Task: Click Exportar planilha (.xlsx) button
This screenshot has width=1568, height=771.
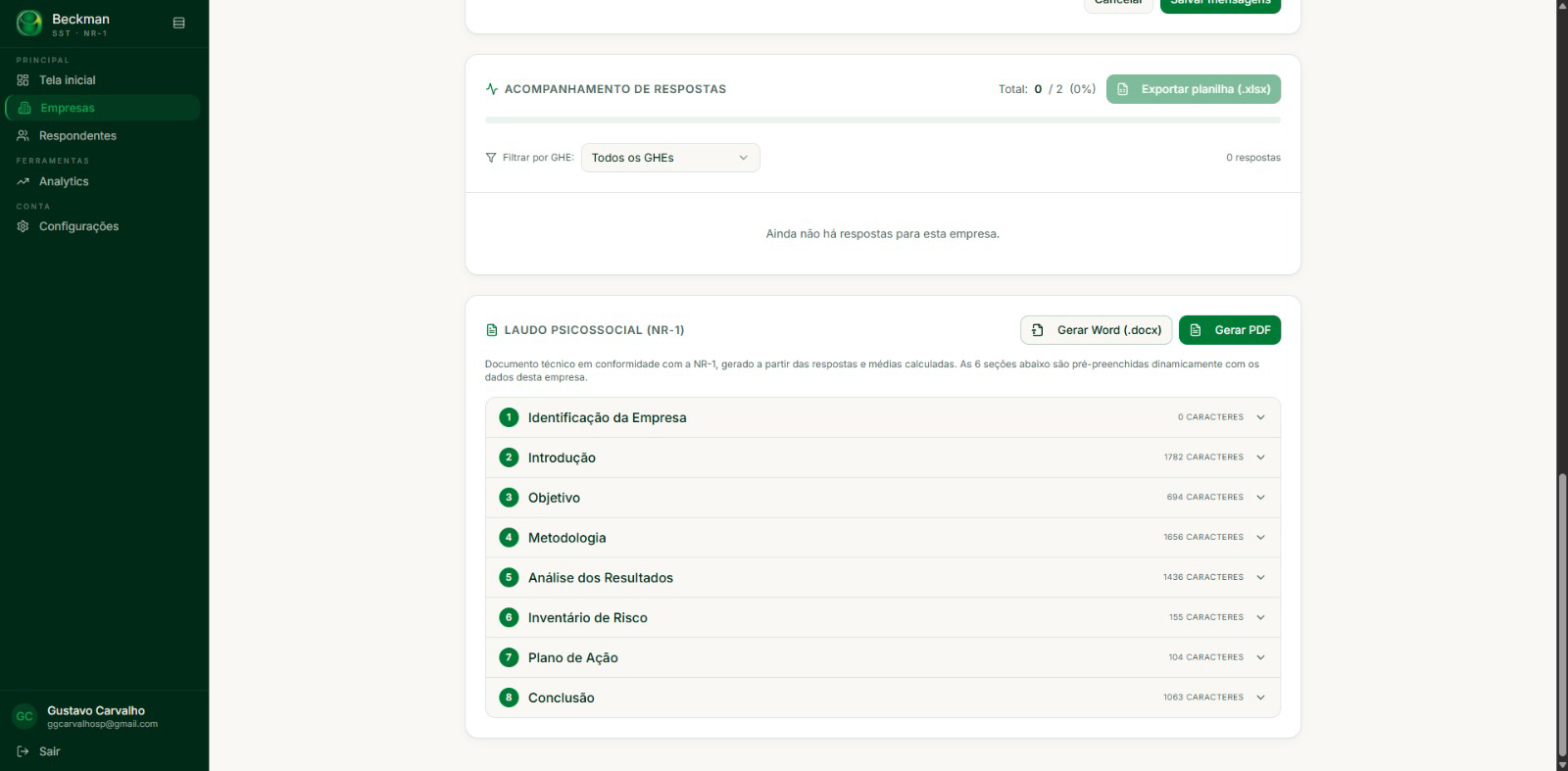Action: coord(1194,89)
